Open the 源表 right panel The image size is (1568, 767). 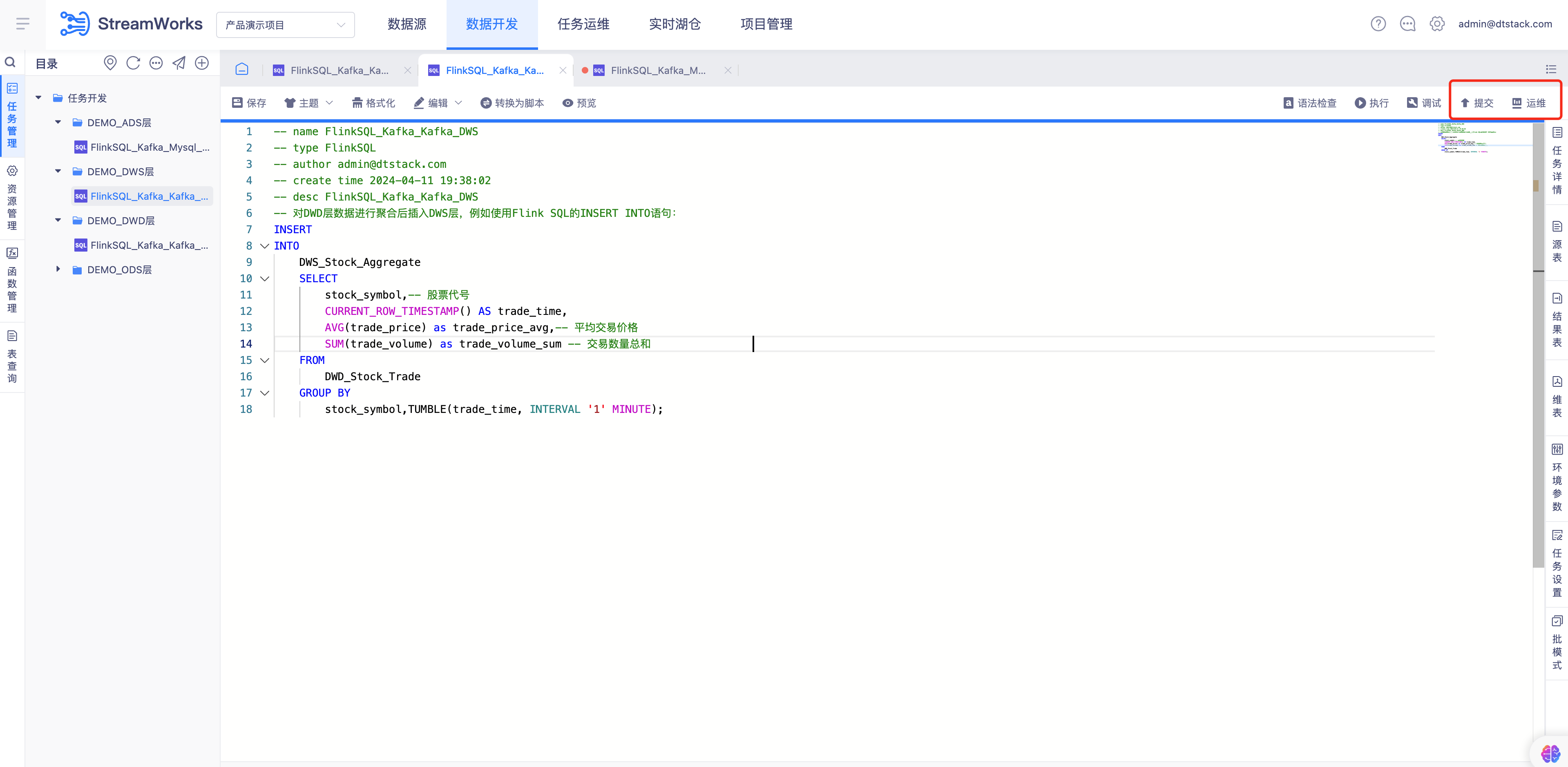[1557, 242]
